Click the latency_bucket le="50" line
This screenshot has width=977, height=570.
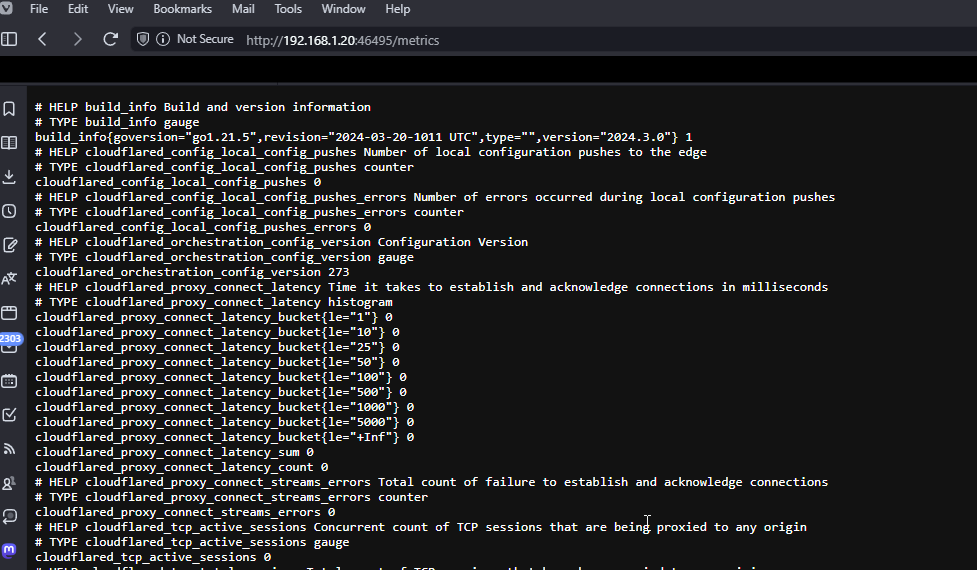pyautogui.click(x=217, y=362)
